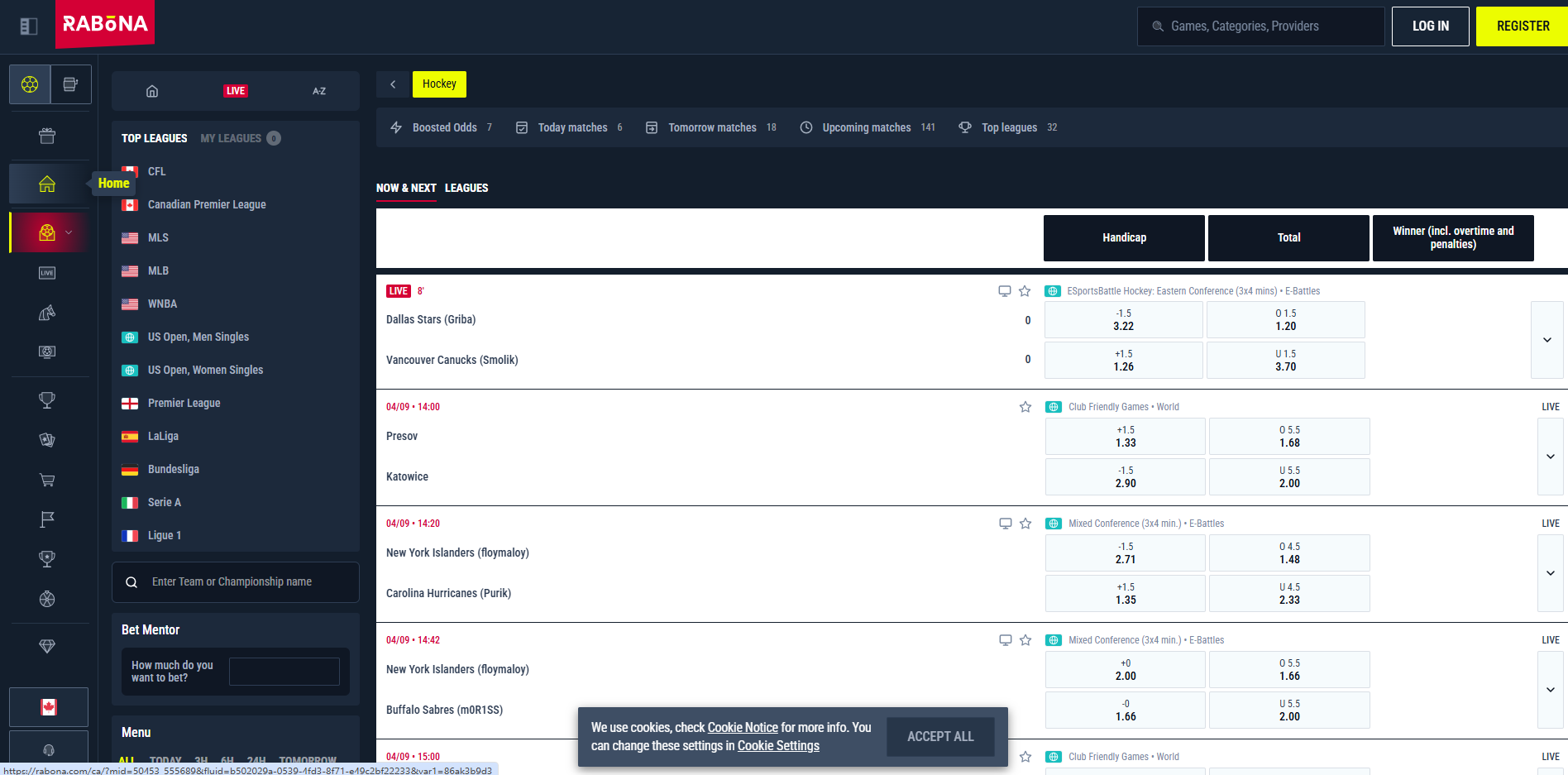Open the shop cart icon
Image resolution: width=1568 pixels, height=775 pixels.
click(47, 480)
